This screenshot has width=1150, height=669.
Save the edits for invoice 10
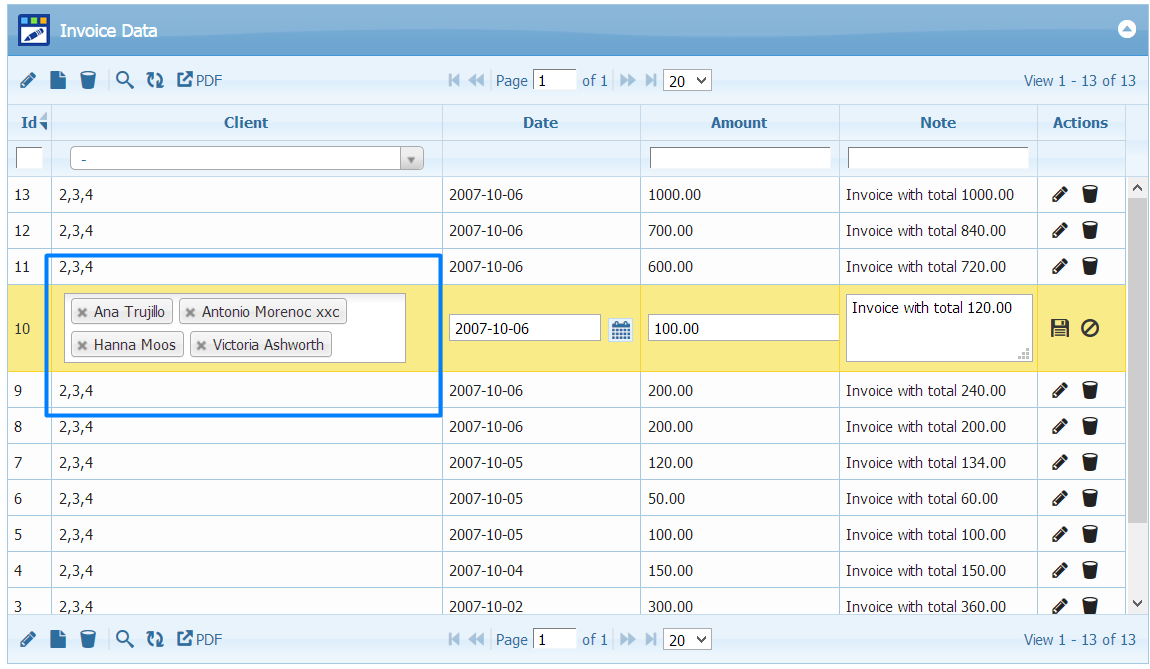tap(1059, 327)
